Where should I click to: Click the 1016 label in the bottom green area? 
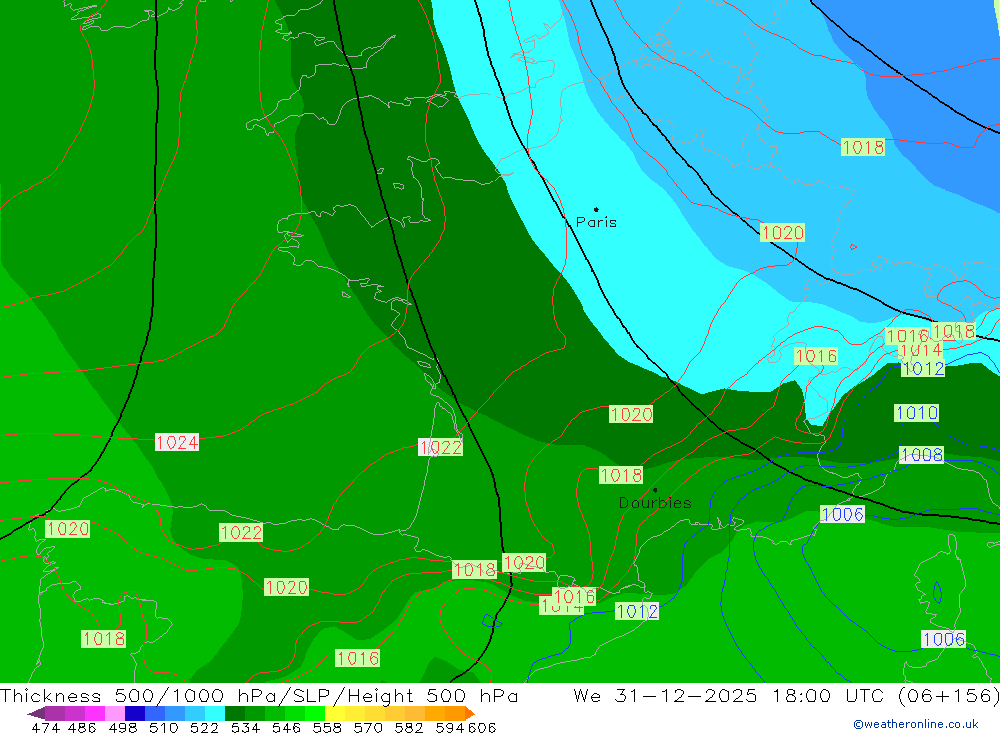tap(358, 658)
